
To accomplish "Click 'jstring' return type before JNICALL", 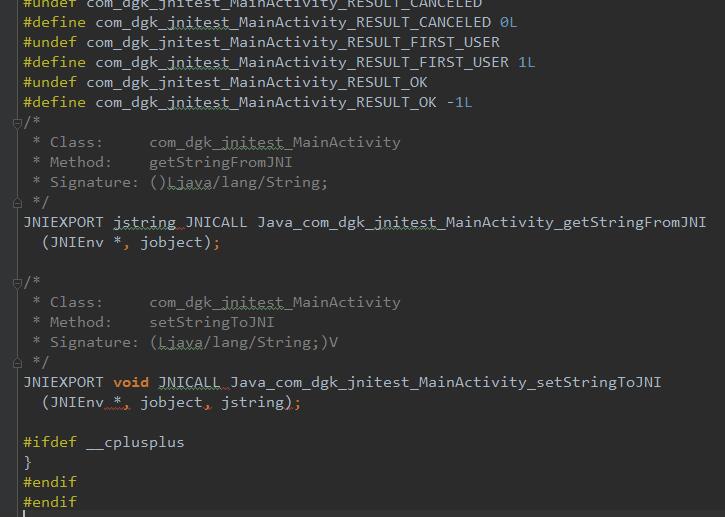I will coord(145,223).
